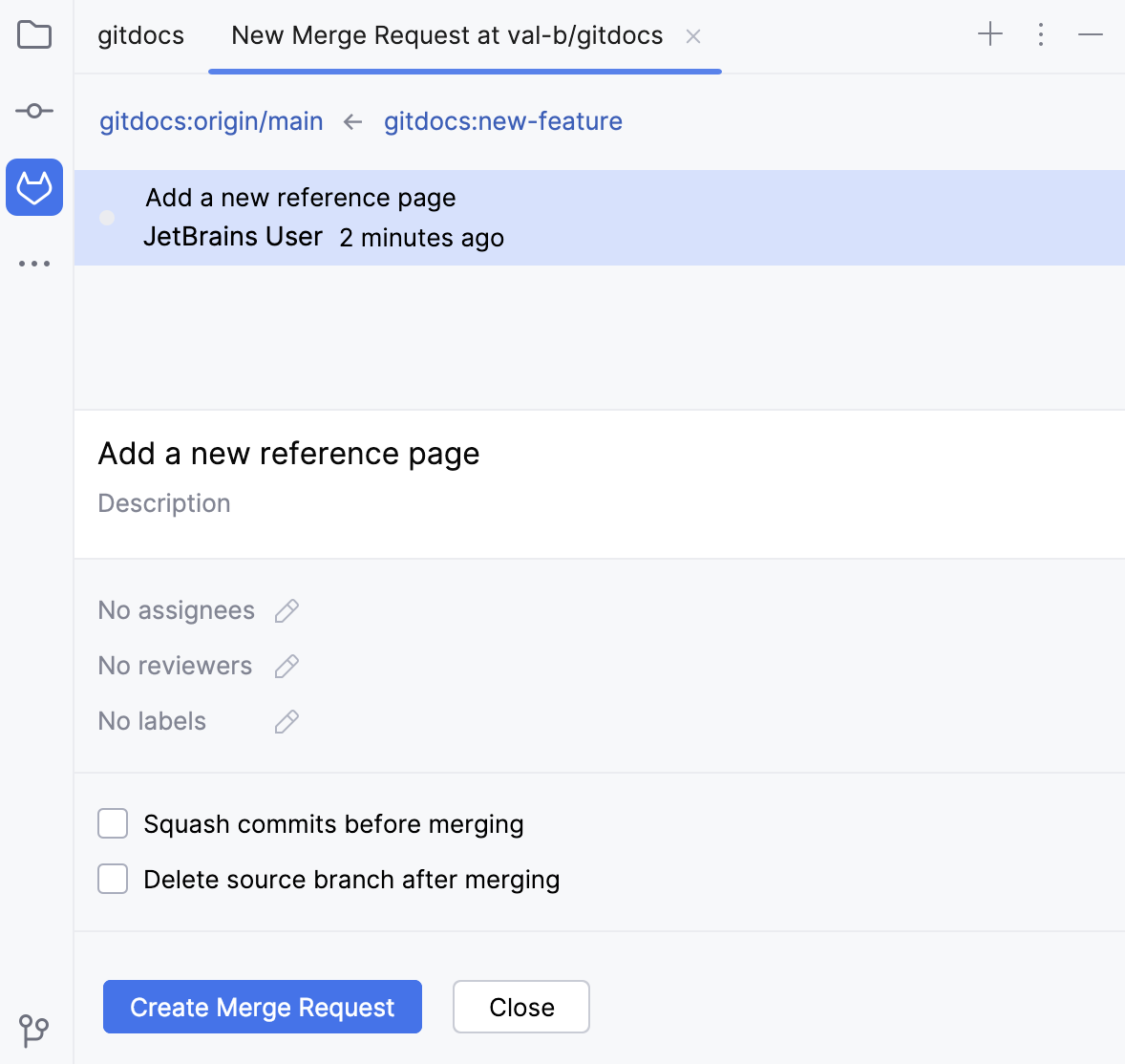Open the tab options kebab menu
1125x1064 pixels.
coord(1041,34)
